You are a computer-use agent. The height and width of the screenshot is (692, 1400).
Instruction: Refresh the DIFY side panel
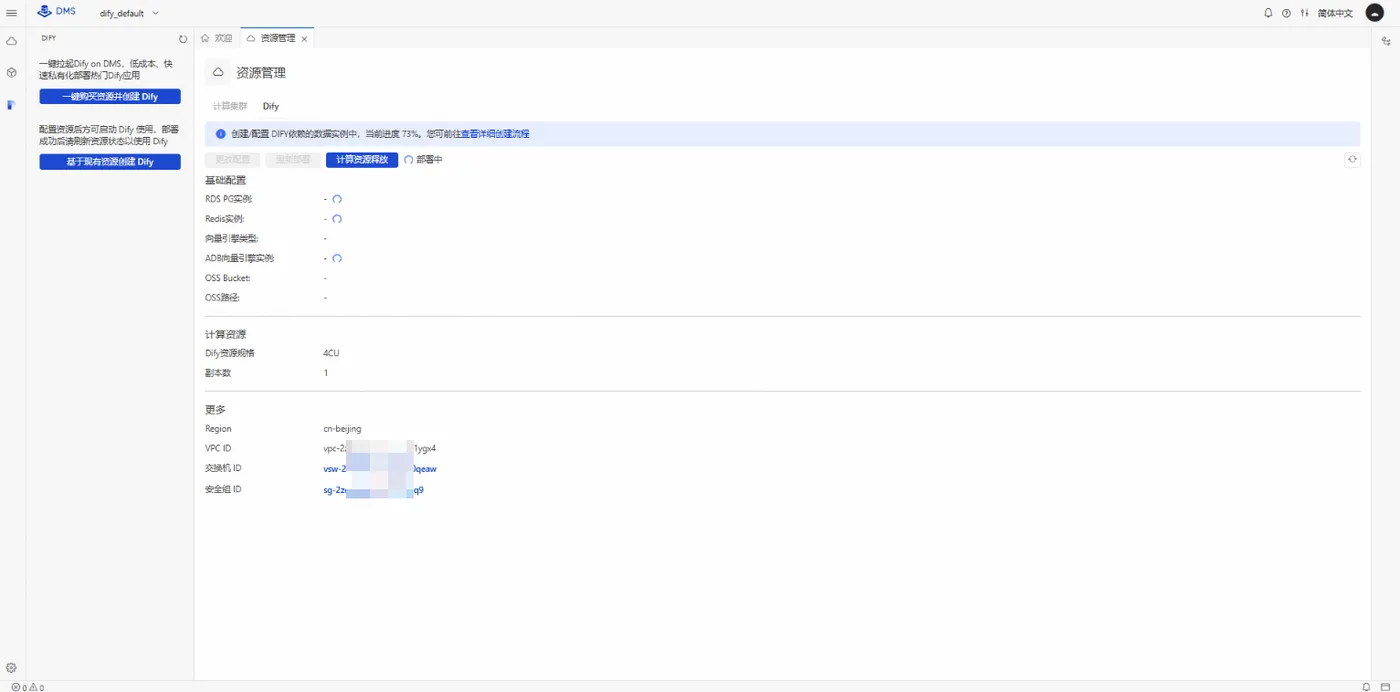183,39
